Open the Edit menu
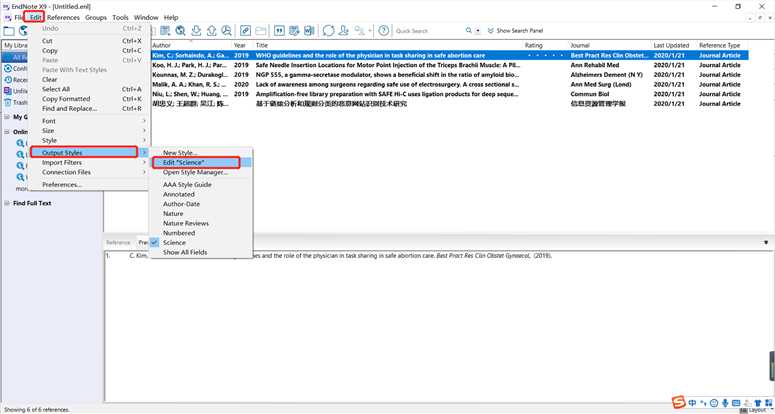 [35, 17]
